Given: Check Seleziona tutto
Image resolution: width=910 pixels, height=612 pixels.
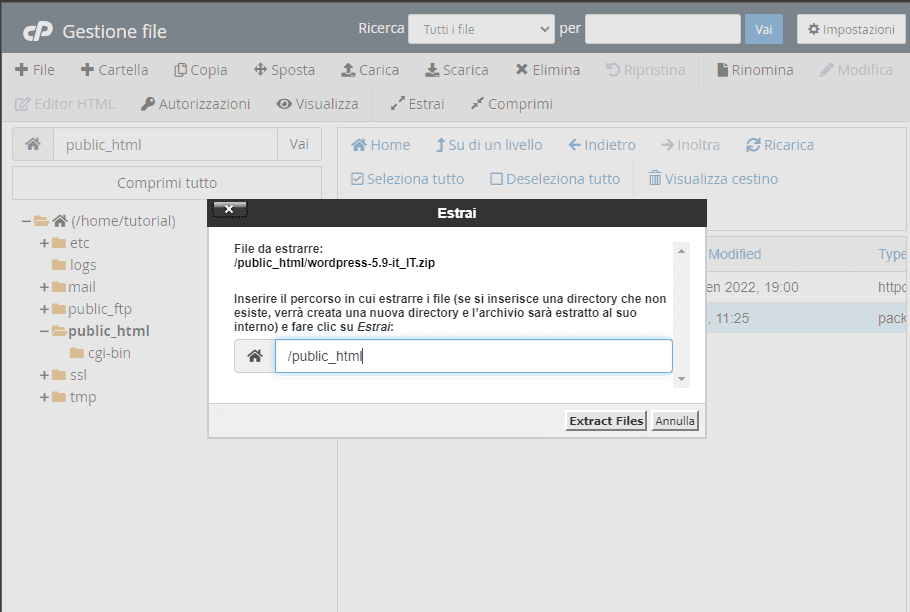Looking at the screenshot, I should click(x=407, y=179).
